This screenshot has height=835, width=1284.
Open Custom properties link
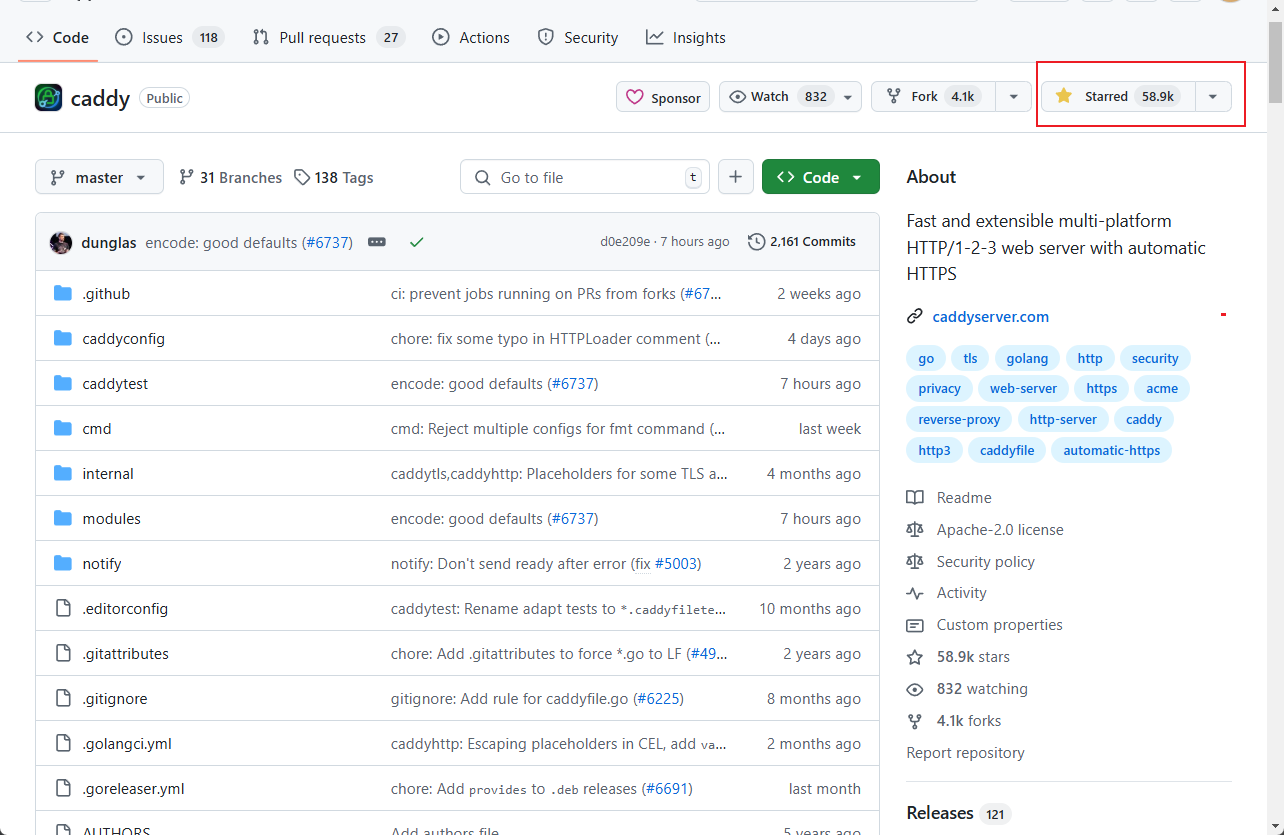tap(984, 625)
